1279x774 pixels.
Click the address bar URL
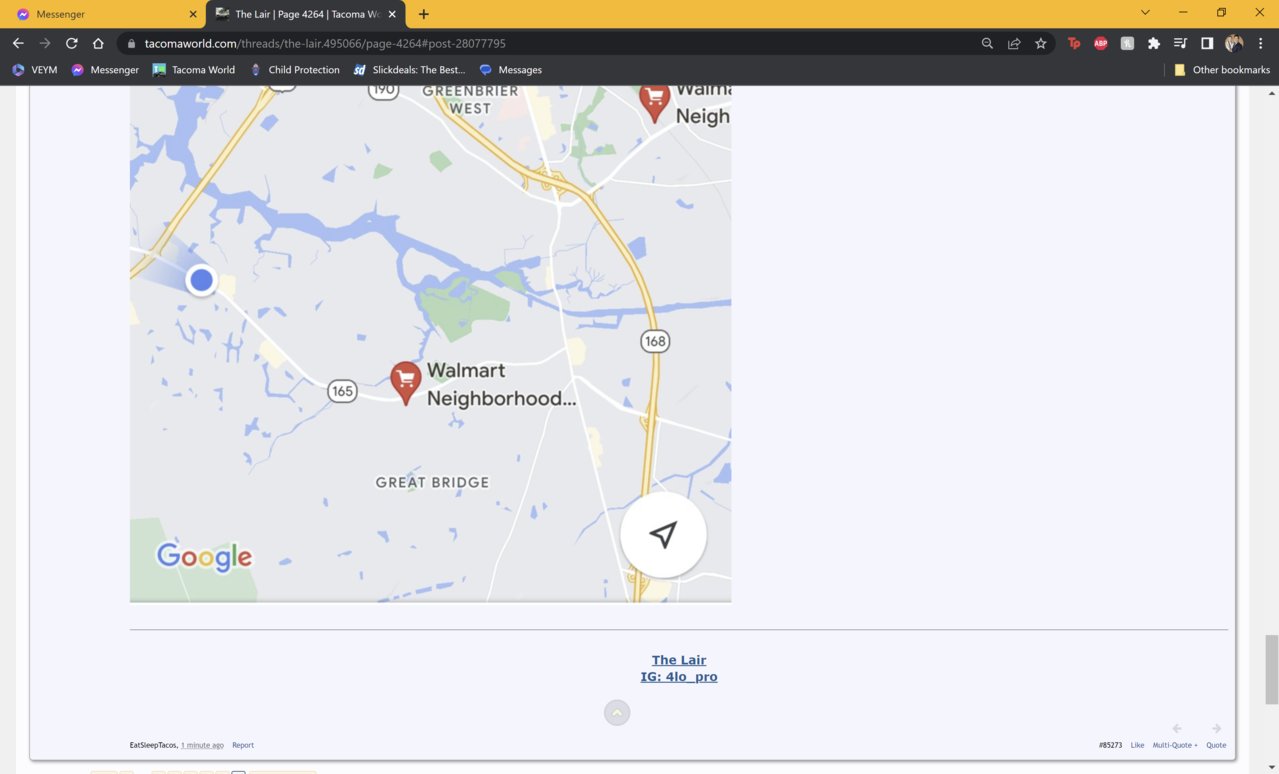coord(325,44)
